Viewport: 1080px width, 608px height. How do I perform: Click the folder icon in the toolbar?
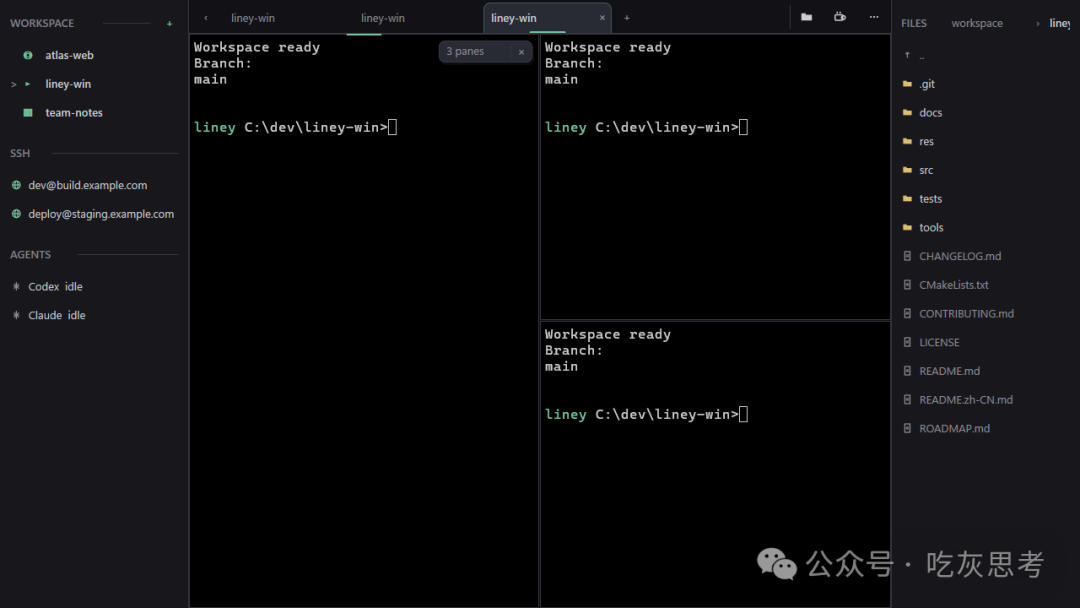[x=807, y=17]
